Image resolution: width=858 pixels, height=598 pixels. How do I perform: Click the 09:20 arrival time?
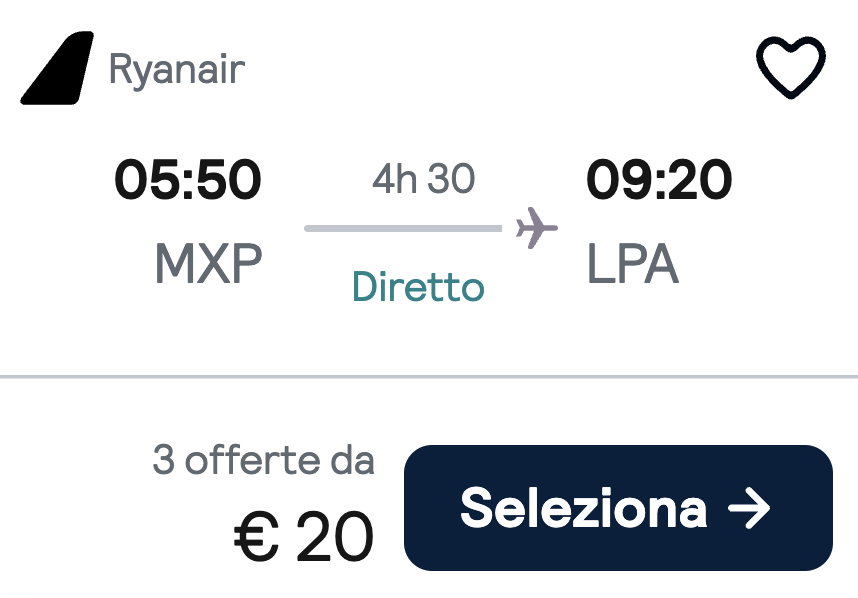(x=659, y=179)
